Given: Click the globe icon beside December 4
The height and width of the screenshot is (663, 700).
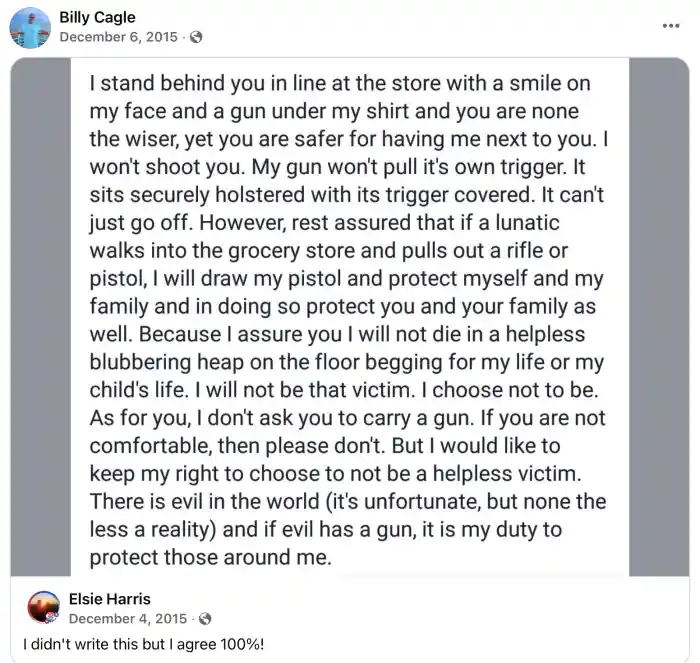Looking at the screenshot, I should pos(204,619).
